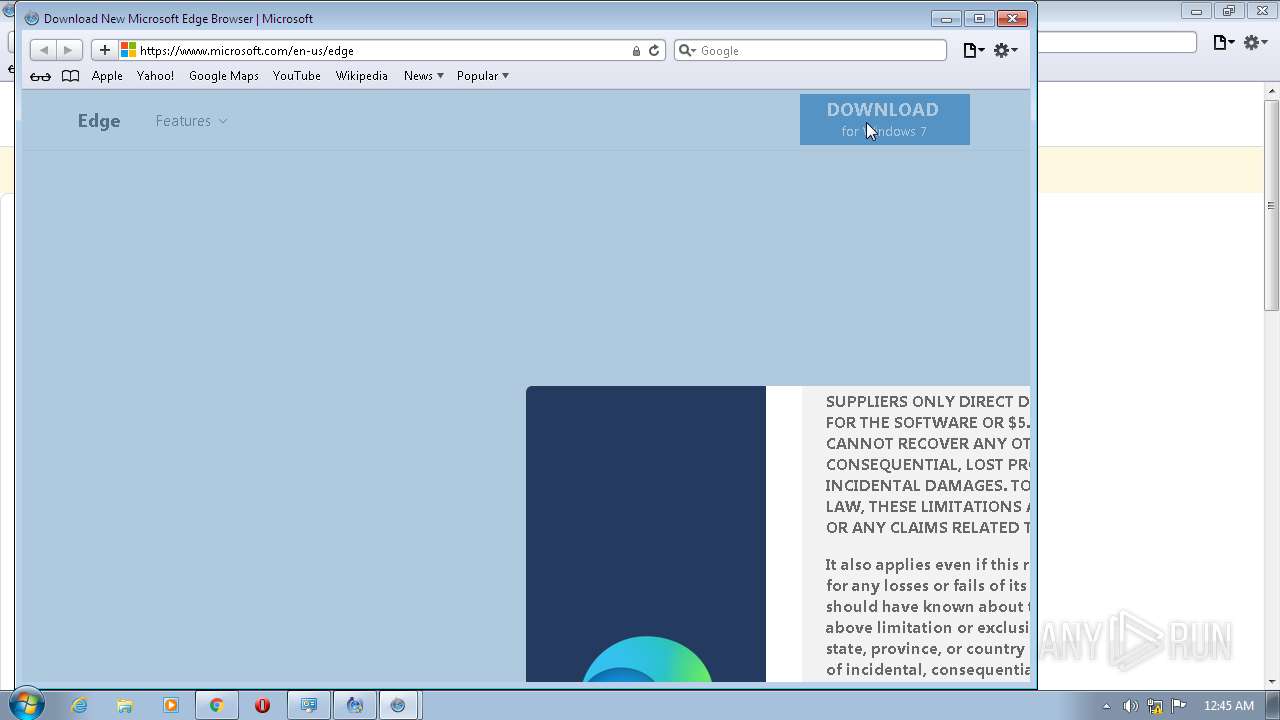This screenshot has height=720, width=1280.
Task: Click the vertical scrollbar thumb in background window
Action: coord(1272,205)
